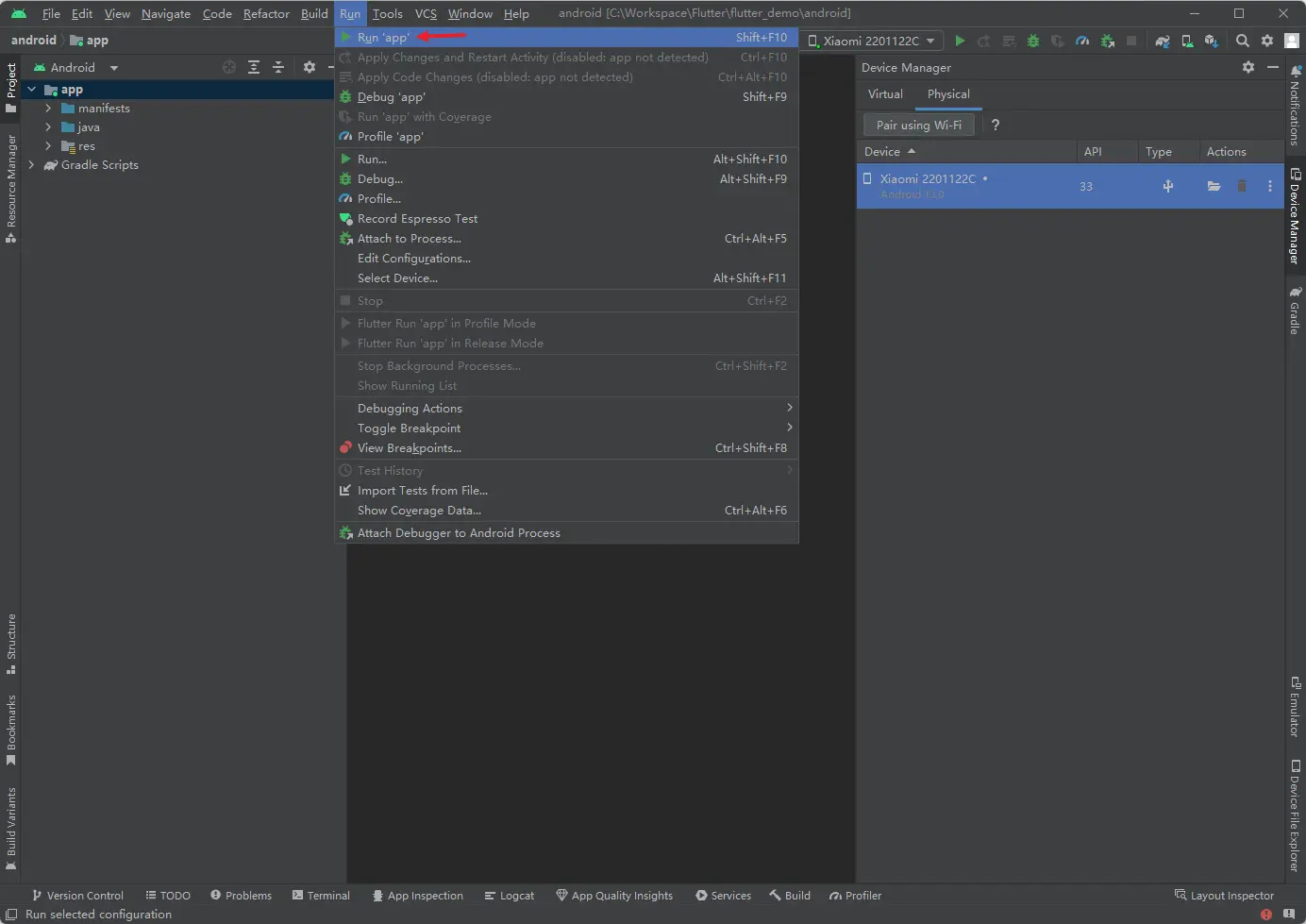
Task: Click the Profile gauge icon in the toolbar
Action: [1082, 41]
